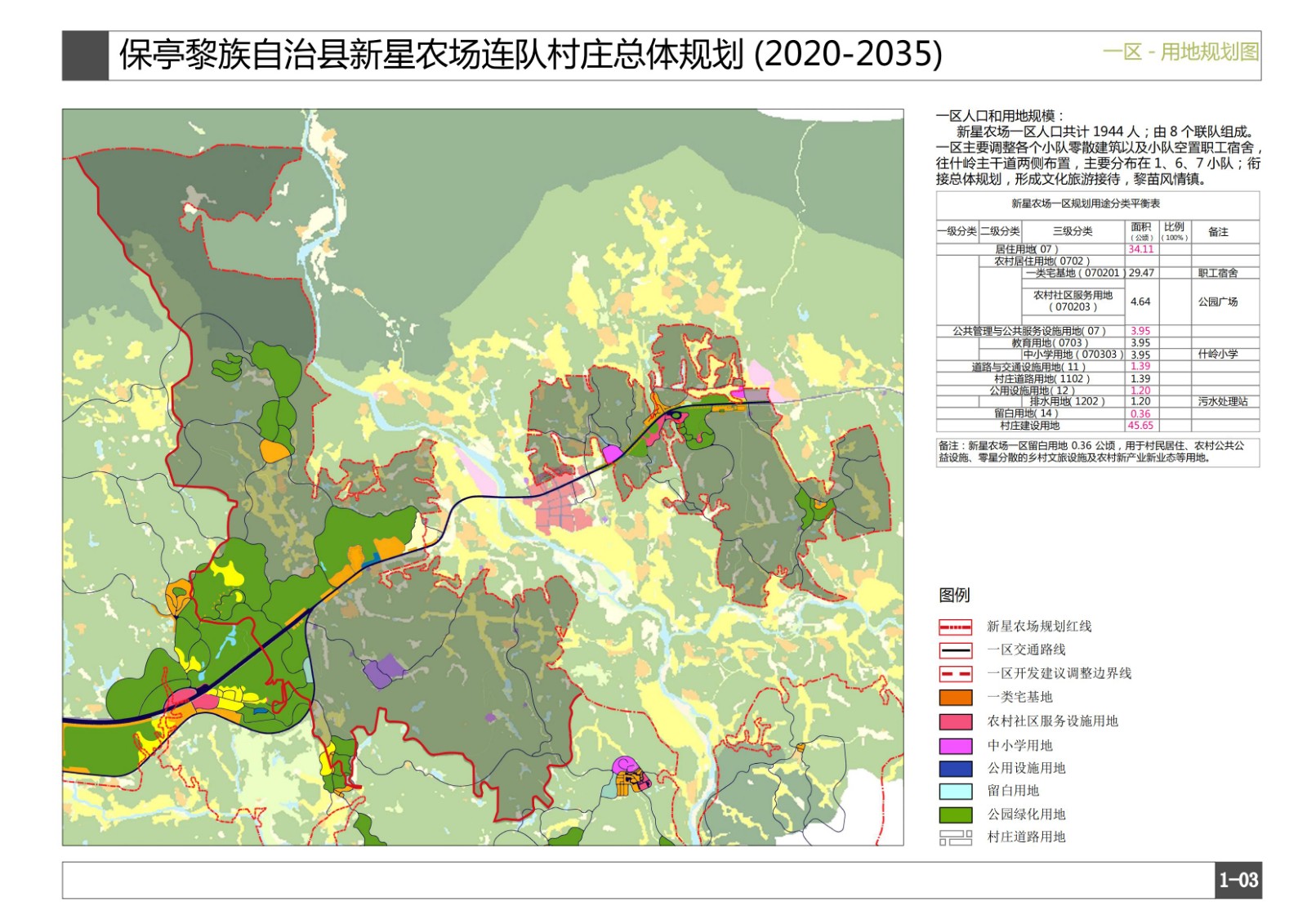Click the 新星农场一区规划用途分类平衡表 table title

point(1085,203)
